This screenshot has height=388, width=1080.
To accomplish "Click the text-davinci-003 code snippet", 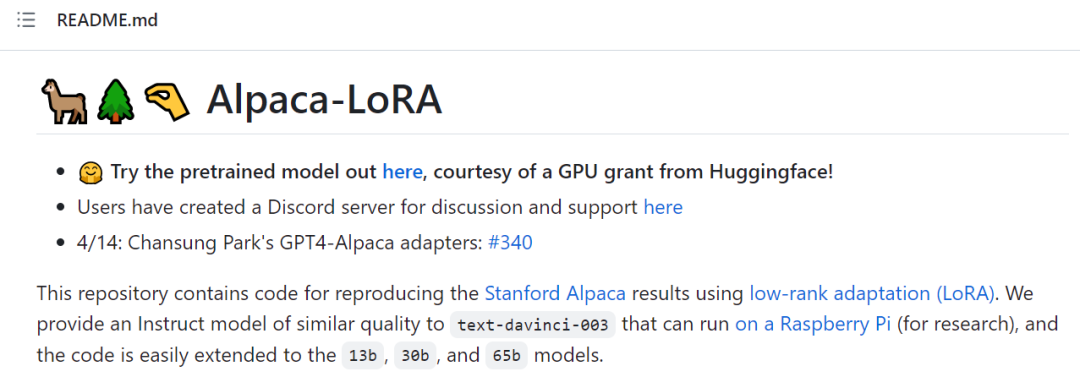I will 532,325.
